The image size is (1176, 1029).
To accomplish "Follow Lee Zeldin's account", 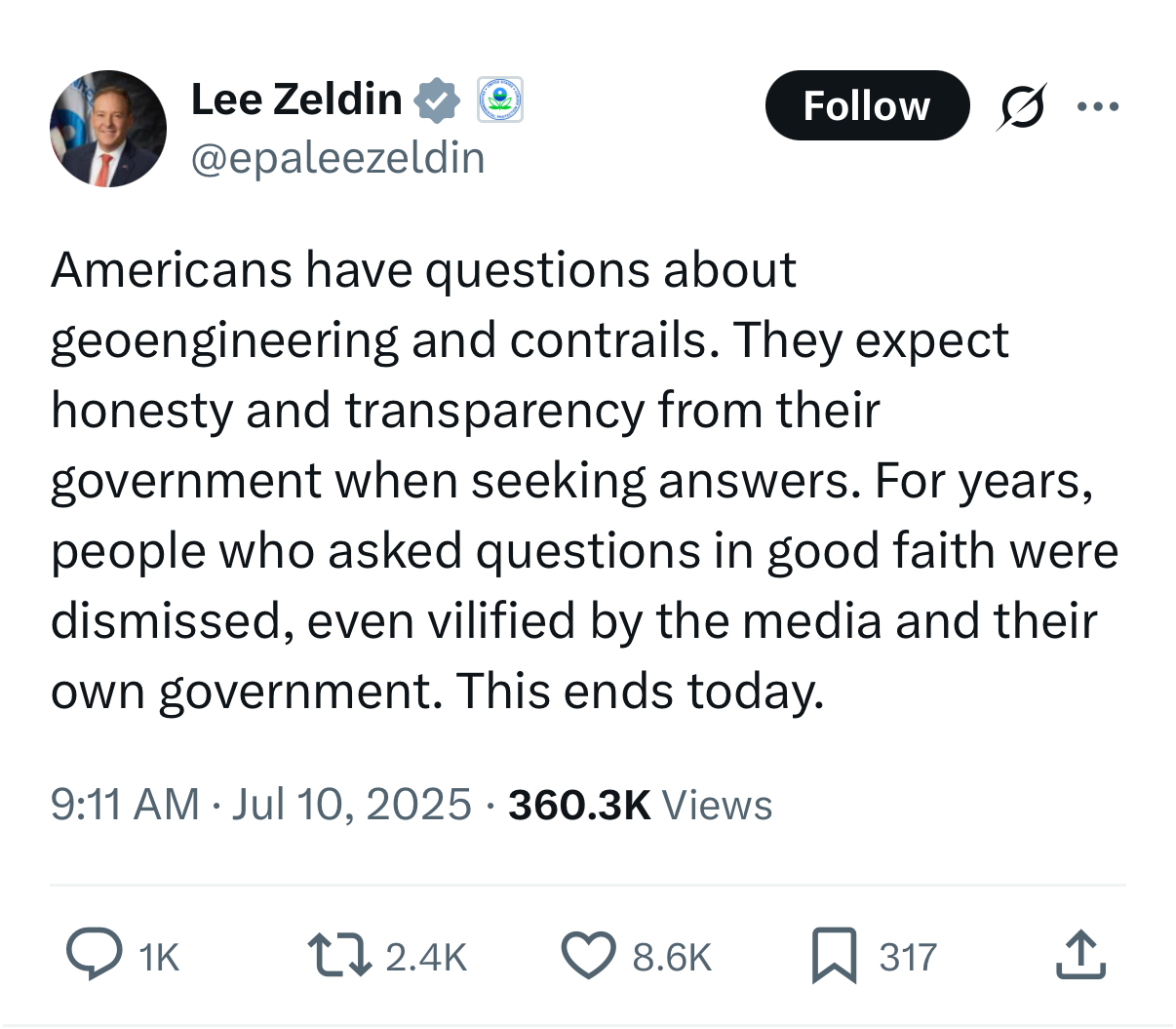I will coord(867,105).
